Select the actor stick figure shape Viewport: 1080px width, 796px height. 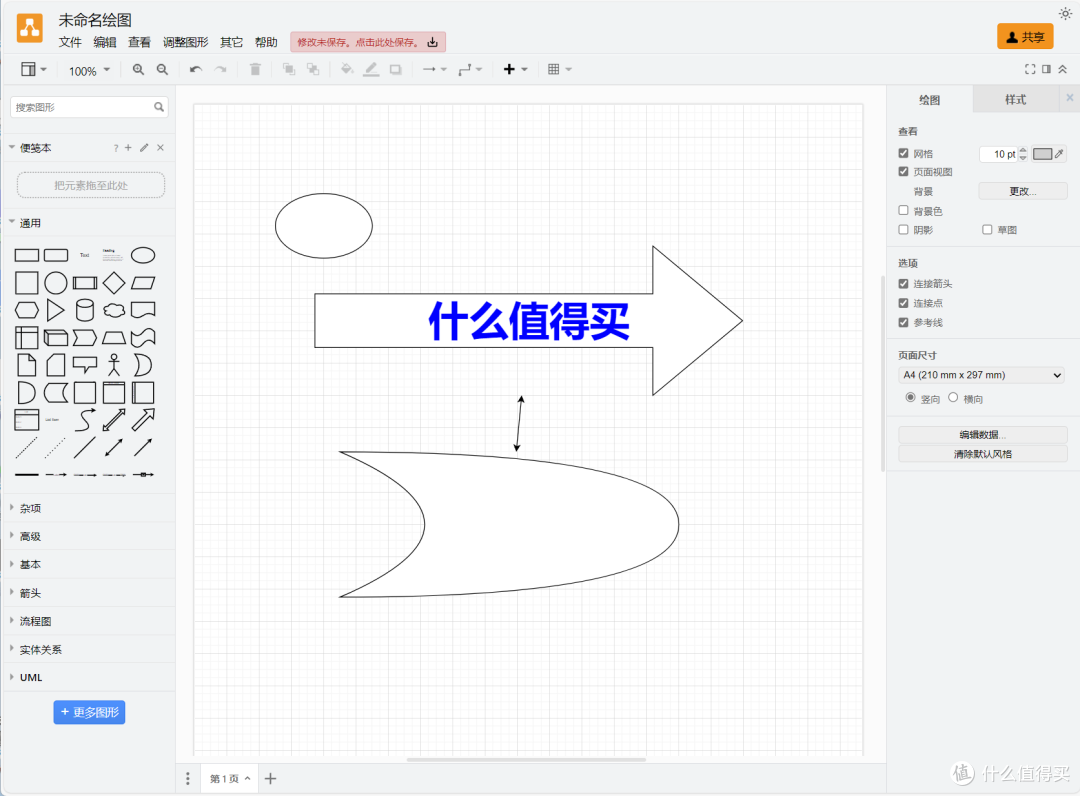(x=114, y=365)
